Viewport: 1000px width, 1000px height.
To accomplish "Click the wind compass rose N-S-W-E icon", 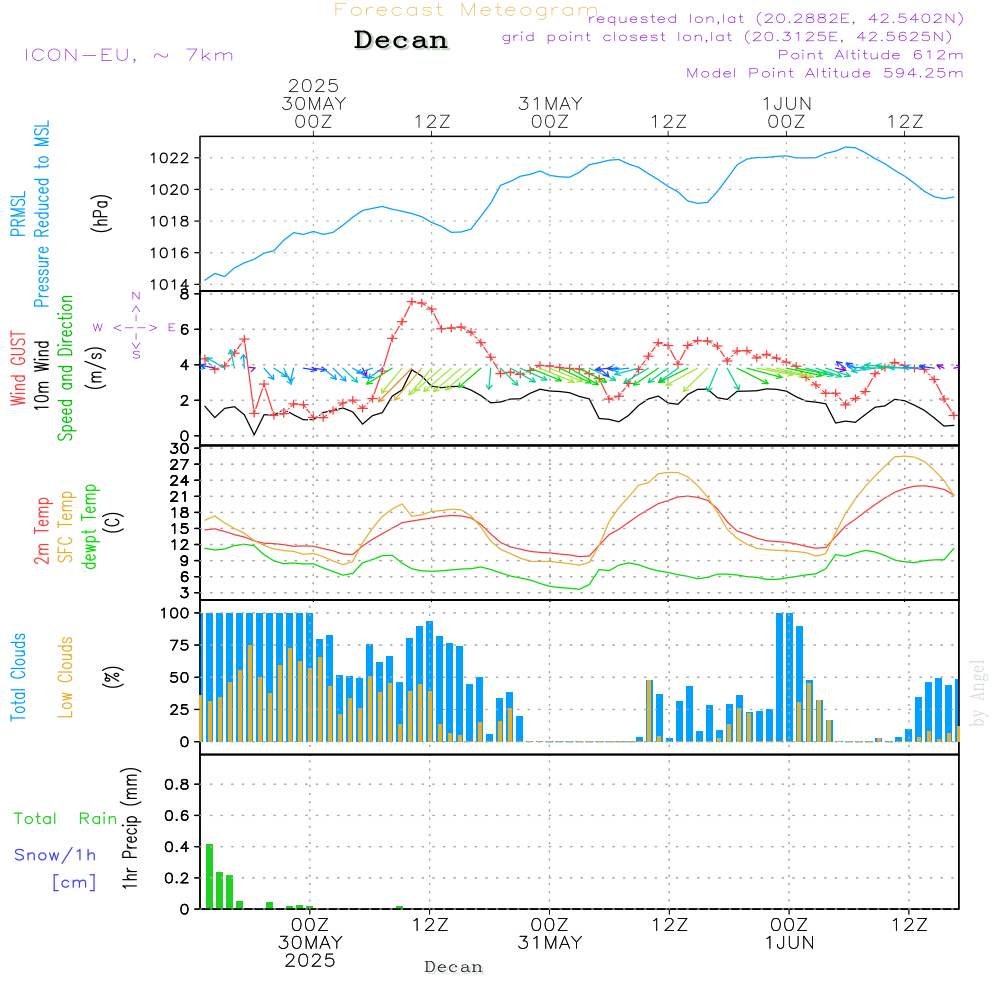I will click(x=136, y=327).
